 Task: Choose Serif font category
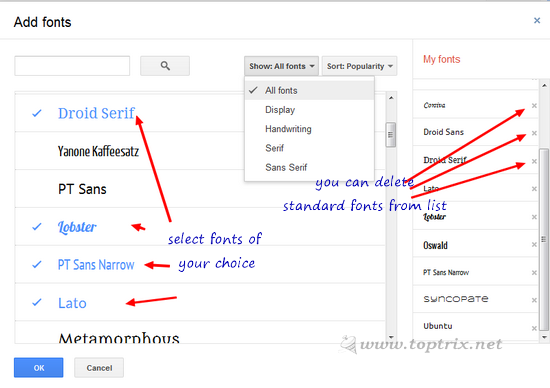(x=309, y=148)
